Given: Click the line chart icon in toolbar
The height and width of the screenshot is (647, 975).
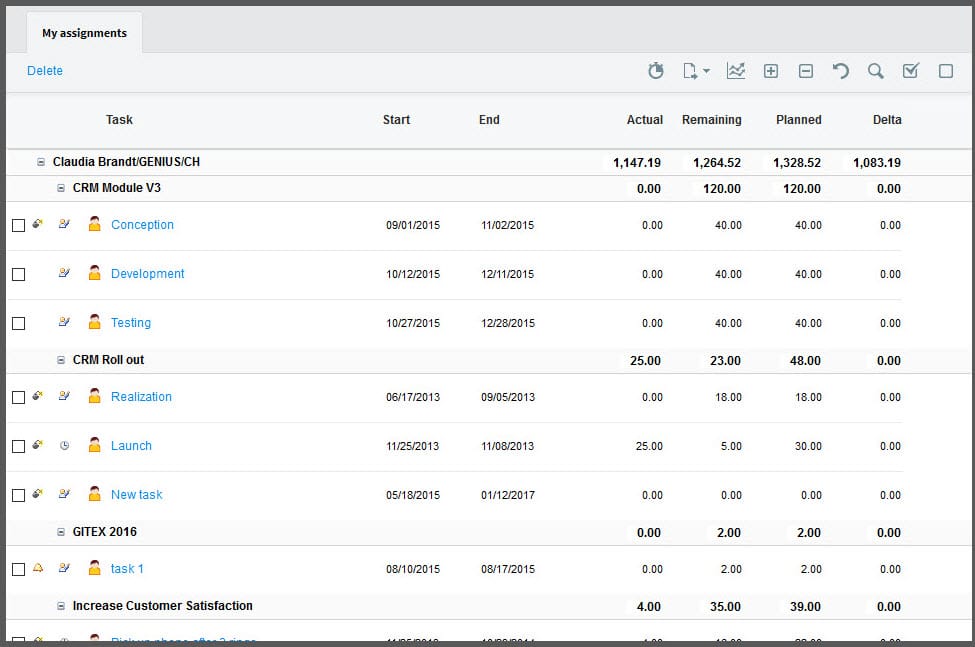Looking at the screenshot, I should coord(736,71).
